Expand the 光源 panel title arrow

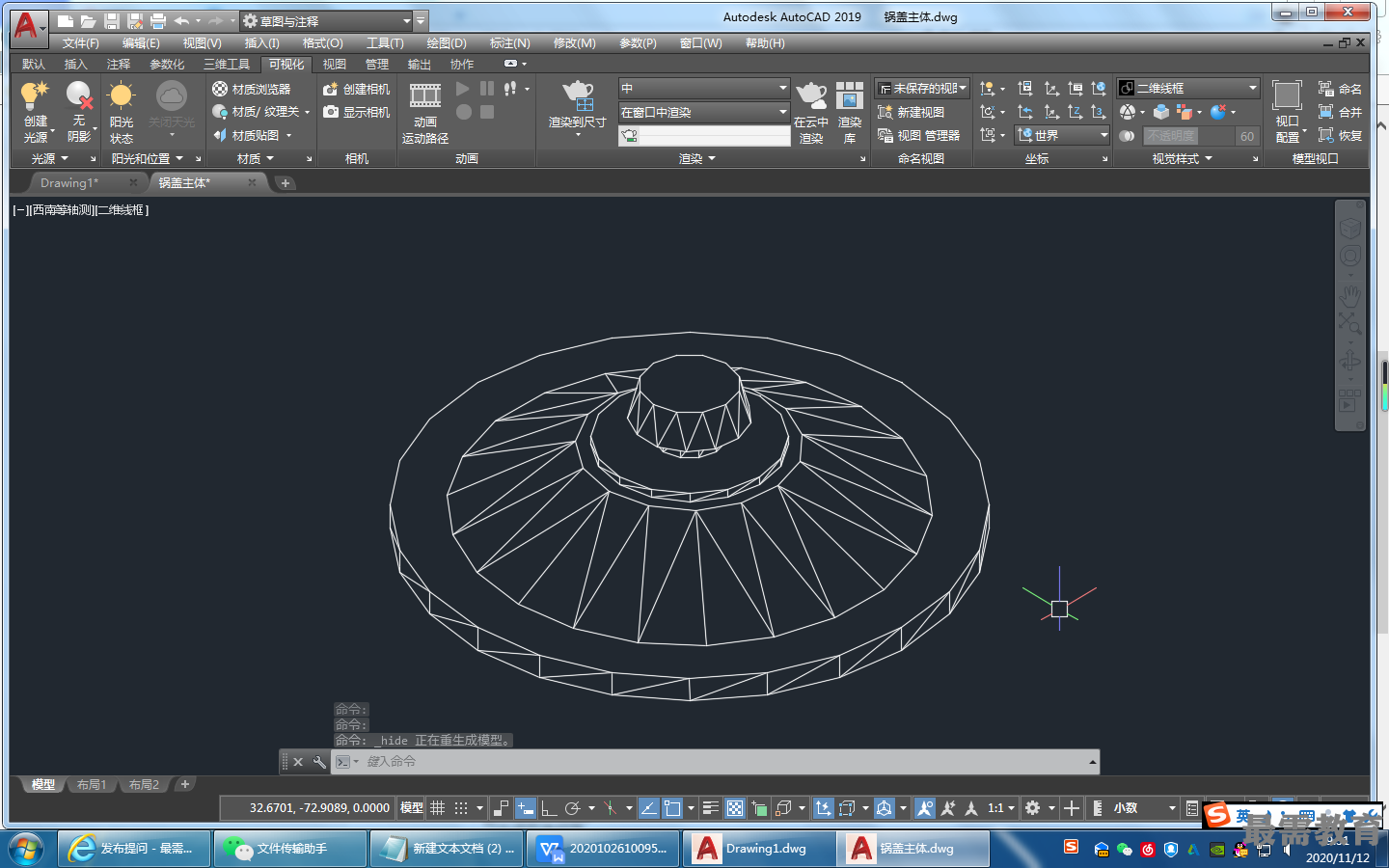tap(65, 158)
